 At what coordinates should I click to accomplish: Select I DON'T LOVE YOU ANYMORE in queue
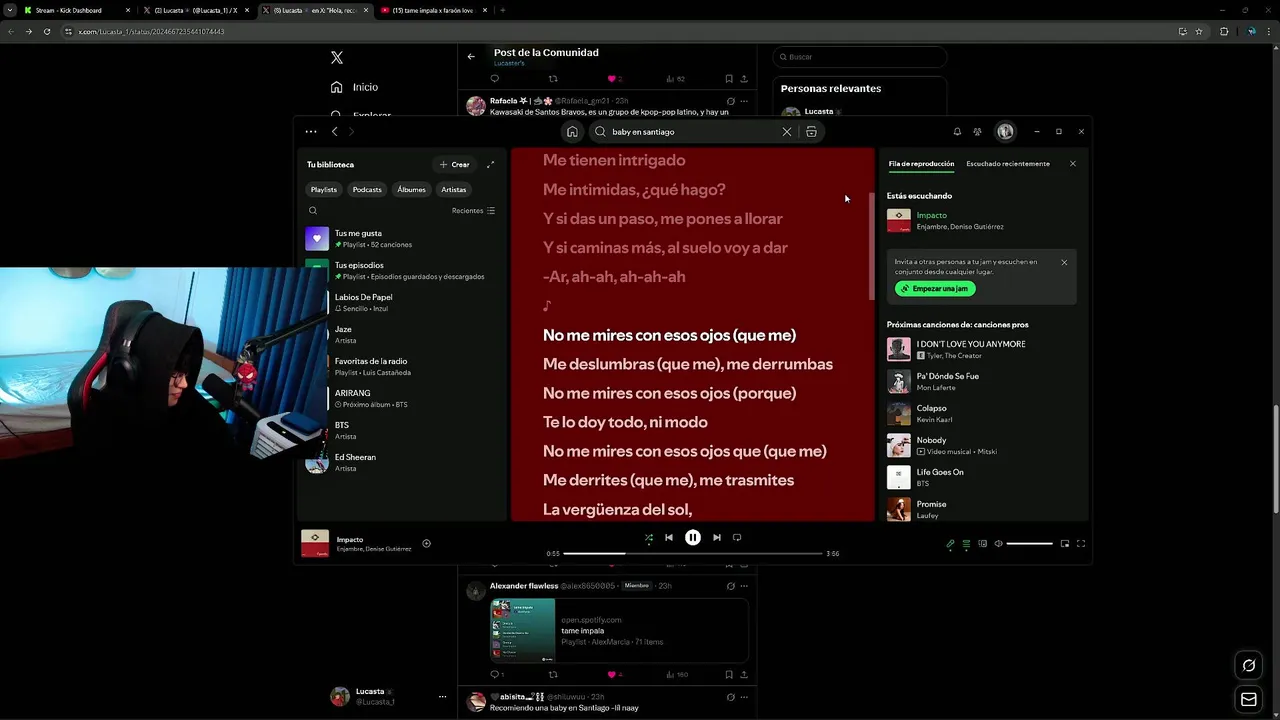click(982, 349)
